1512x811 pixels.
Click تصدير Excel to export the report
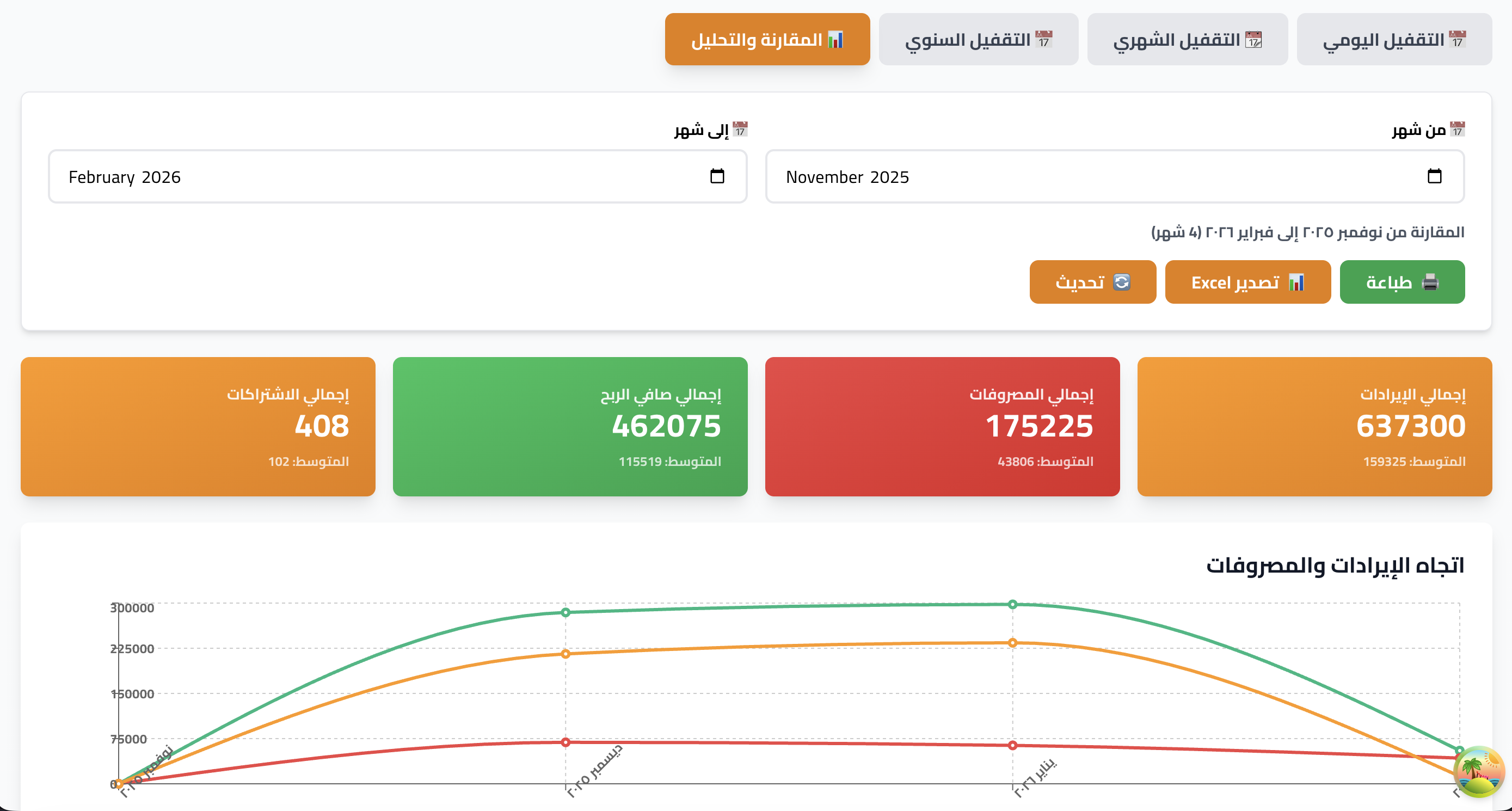(x=1247, y=282)
